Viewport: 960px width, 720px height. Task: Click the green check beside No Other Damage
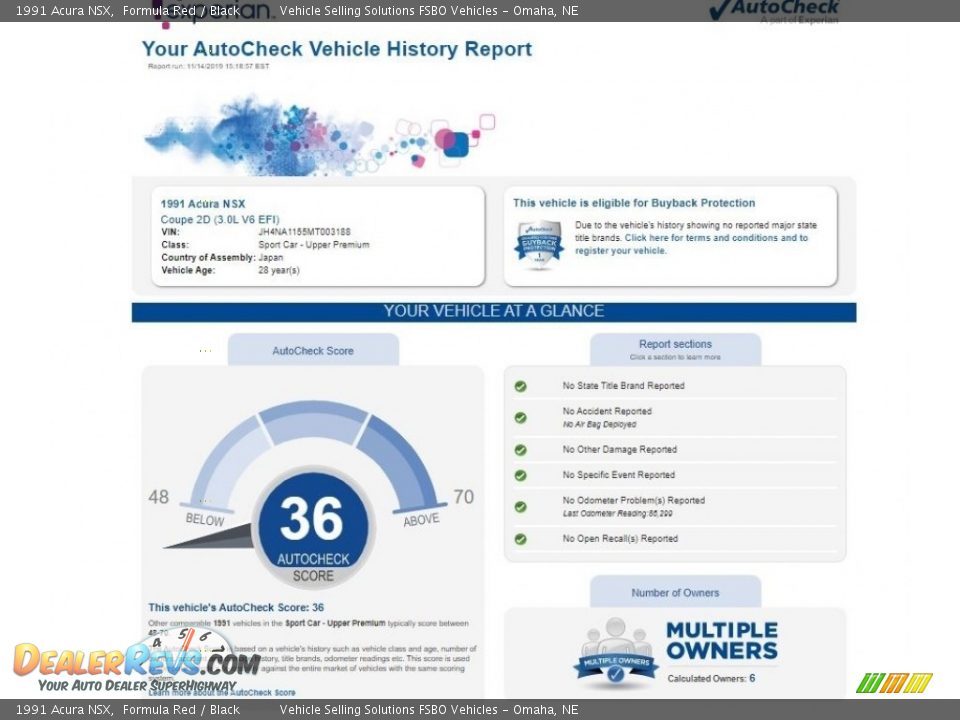(520, 450)
